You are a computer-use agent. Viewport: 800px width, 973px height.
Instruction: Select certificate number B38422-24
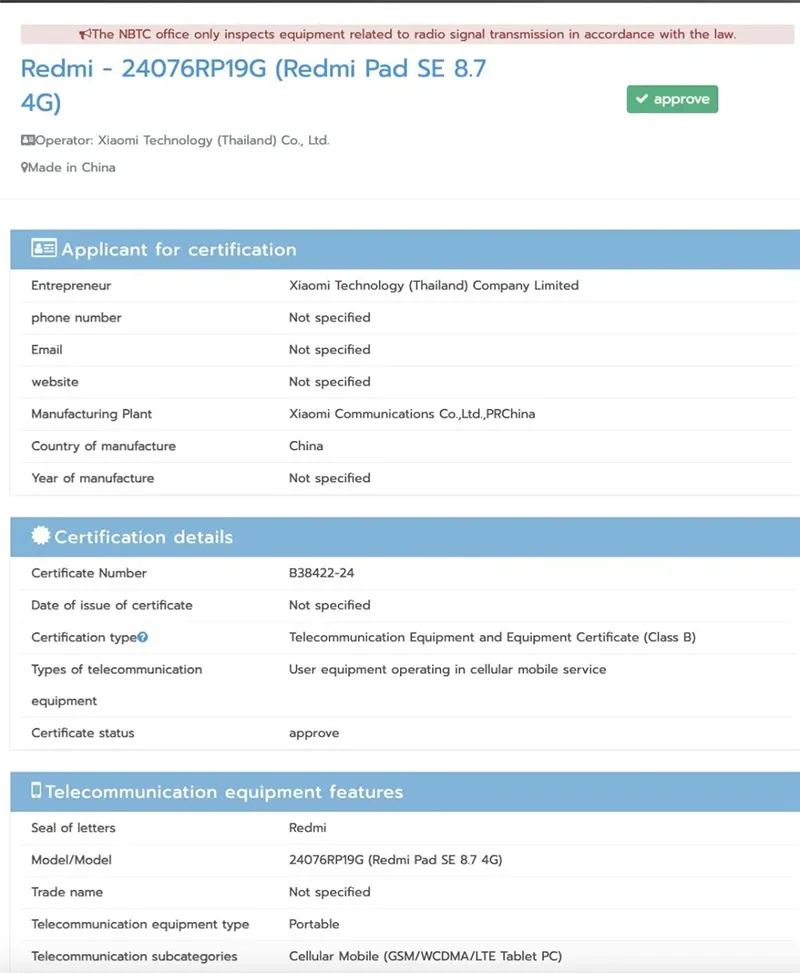click(x=321, y=573)
